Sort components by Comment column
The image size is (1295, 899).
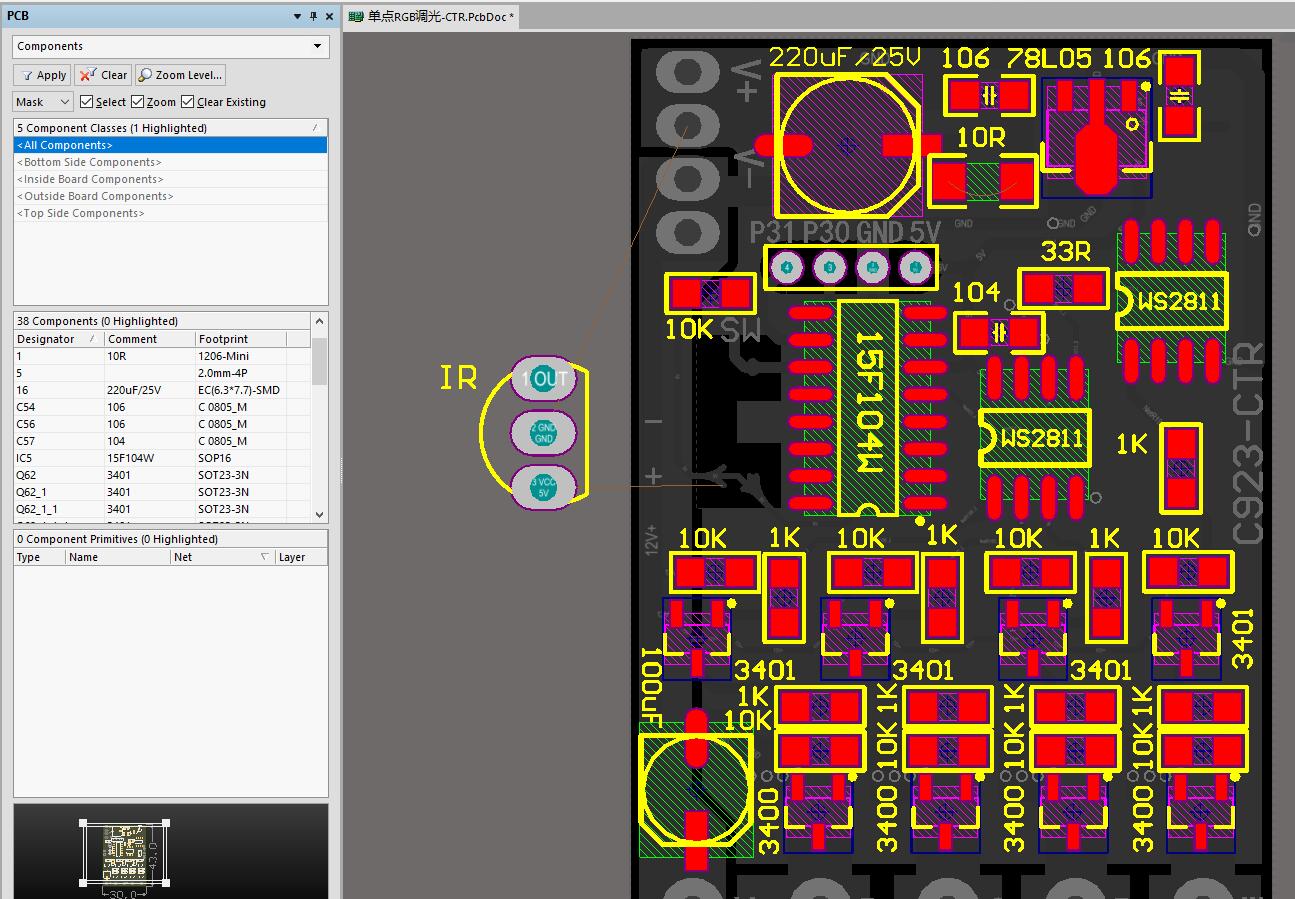coord(149,339)
